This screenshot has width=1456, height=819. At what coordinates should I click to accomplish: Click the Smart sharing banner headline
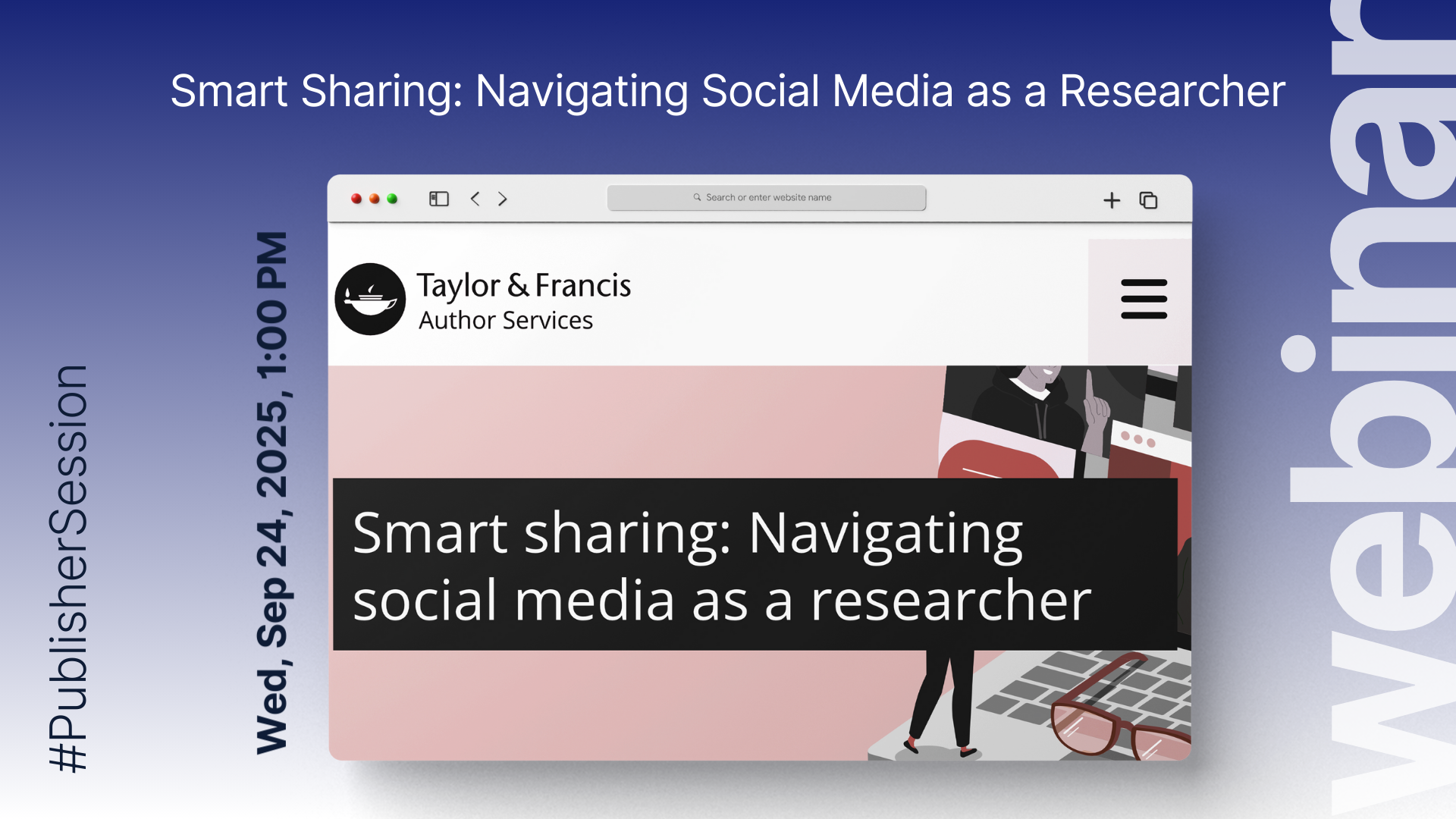[720, 565]
